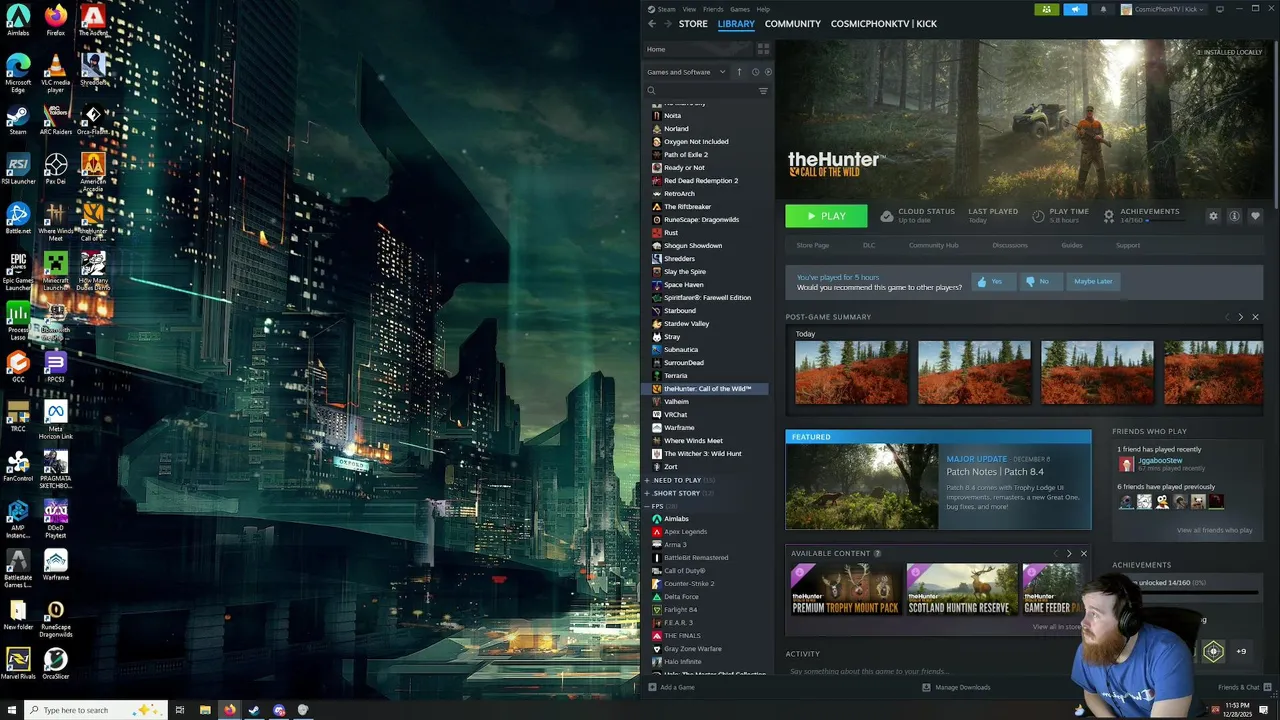Image resolution: width=1280 pixels, height=720 pixels.
Task: Close the post-game summary section
Action: 1255,317
